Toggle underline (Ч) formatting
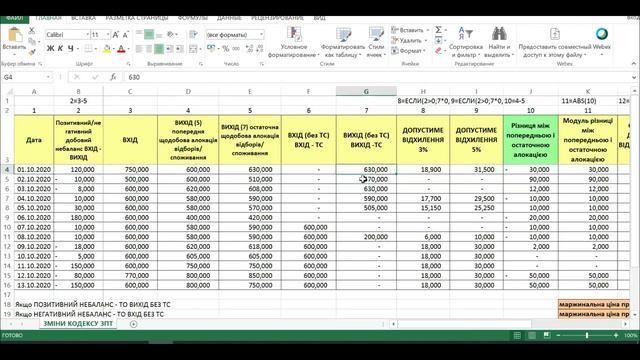The image size is (640, 360). pyautogui.click(x=70, y=49)
